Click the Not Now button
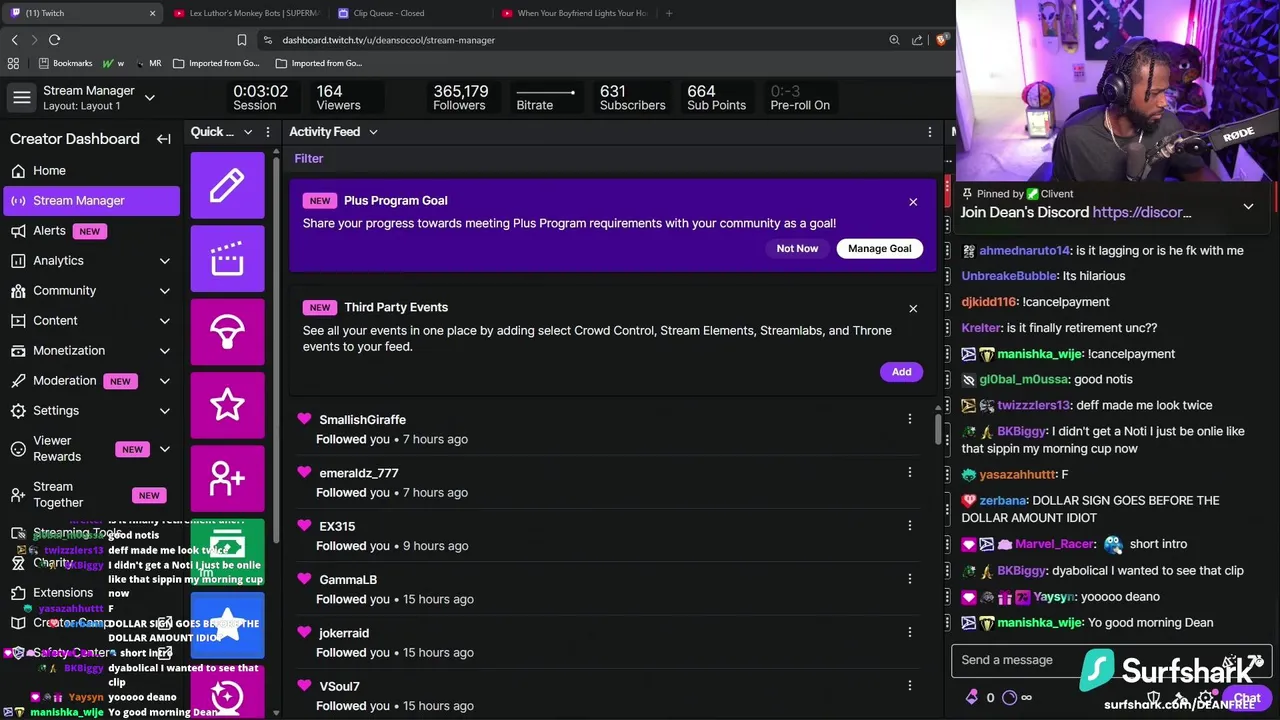This screenshot has width=1280, height=720. coord(797,248)
